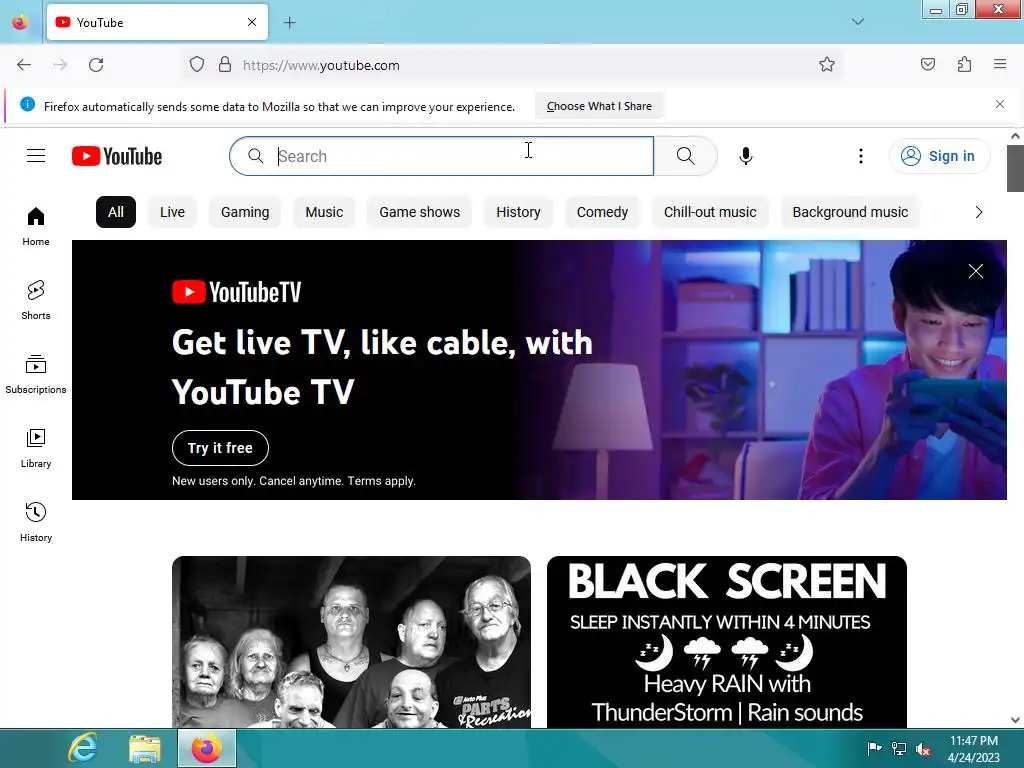This screenshot has width=1024, height=768.
Task: Open the Firefox application menu
Action: (x=1000, y=65)
